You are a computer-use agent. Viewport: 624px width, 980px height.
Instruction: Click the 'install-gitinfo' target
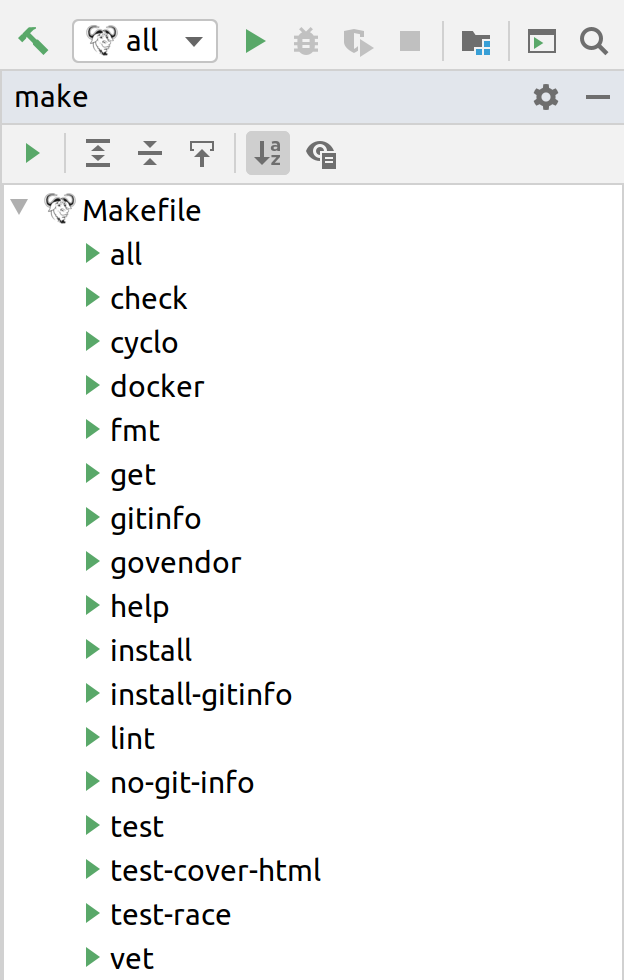pyautogui.click(x=200, y=694)
